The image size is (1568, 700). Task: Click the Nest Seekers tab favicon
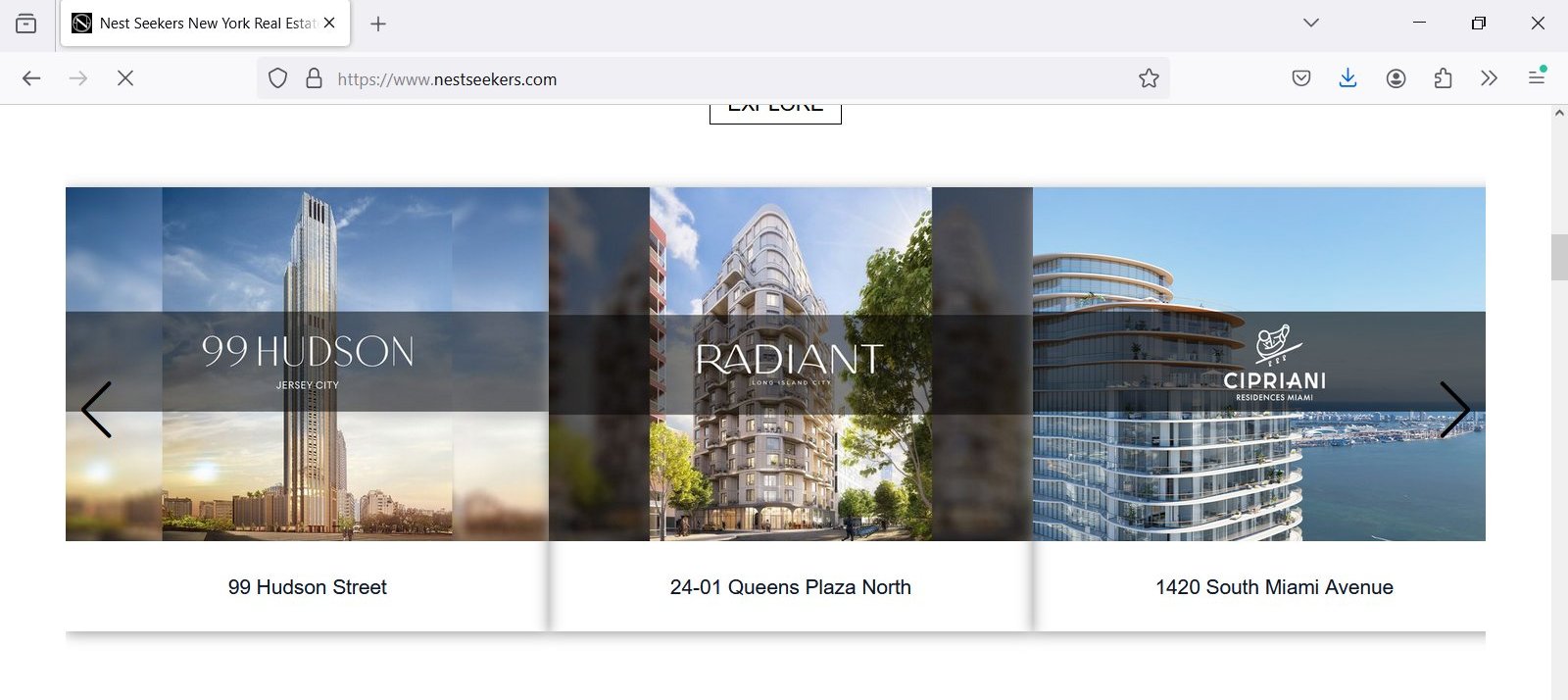coord(82,24)
